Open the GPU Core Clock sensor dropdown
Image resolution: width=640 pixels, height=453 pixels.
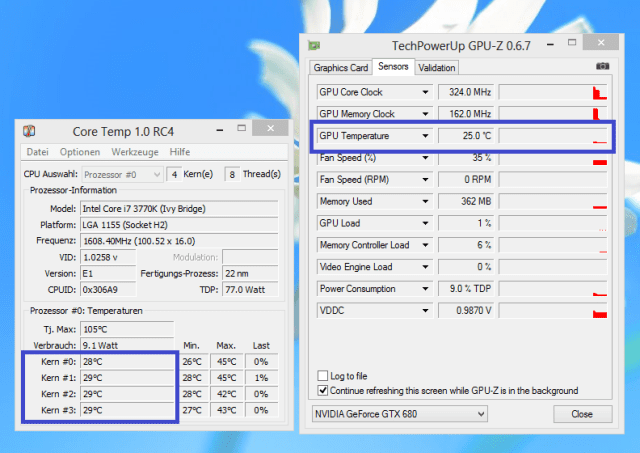(425, 92)
